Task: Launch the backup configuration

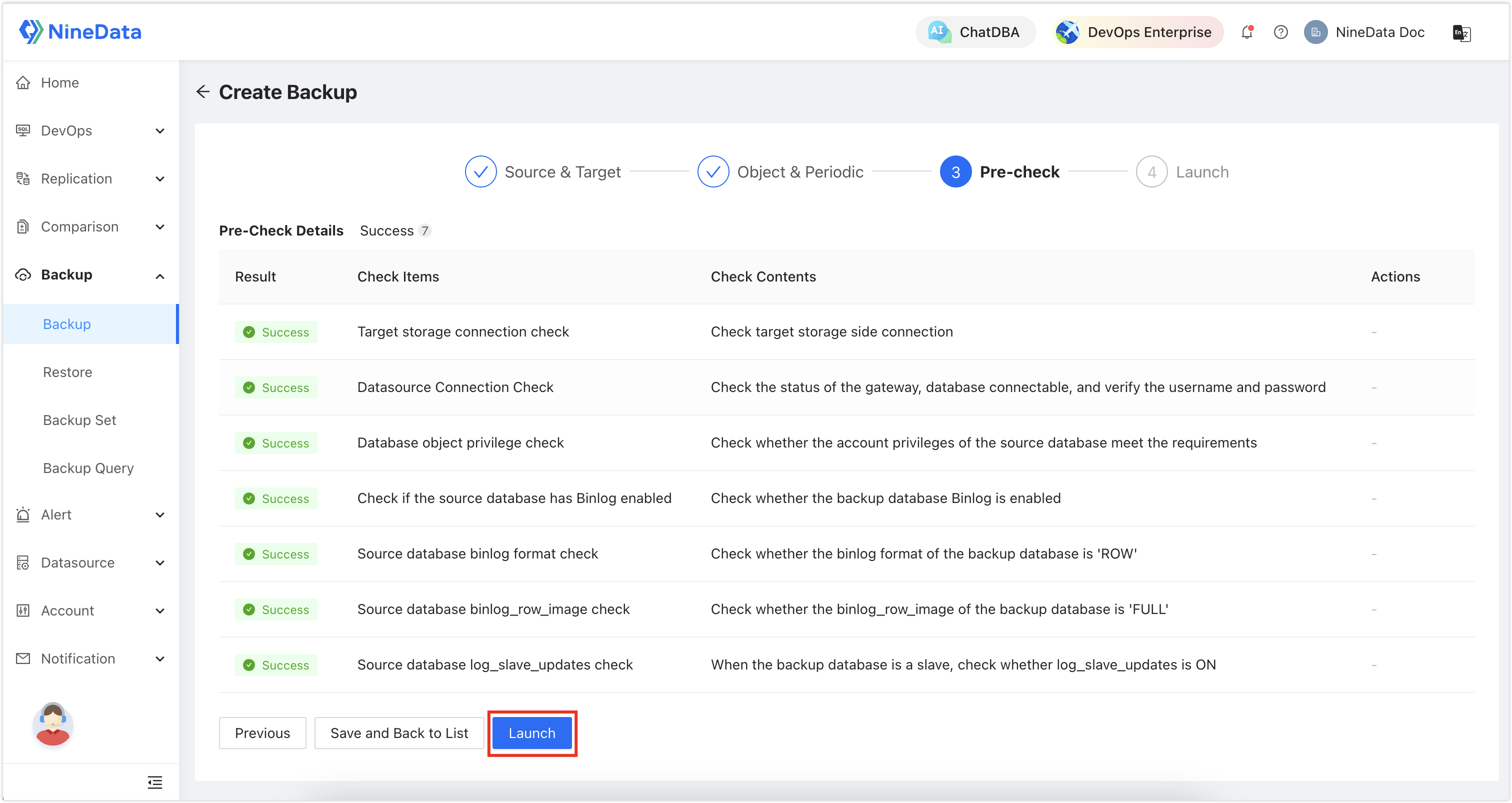Action: (x=531, y=732)
